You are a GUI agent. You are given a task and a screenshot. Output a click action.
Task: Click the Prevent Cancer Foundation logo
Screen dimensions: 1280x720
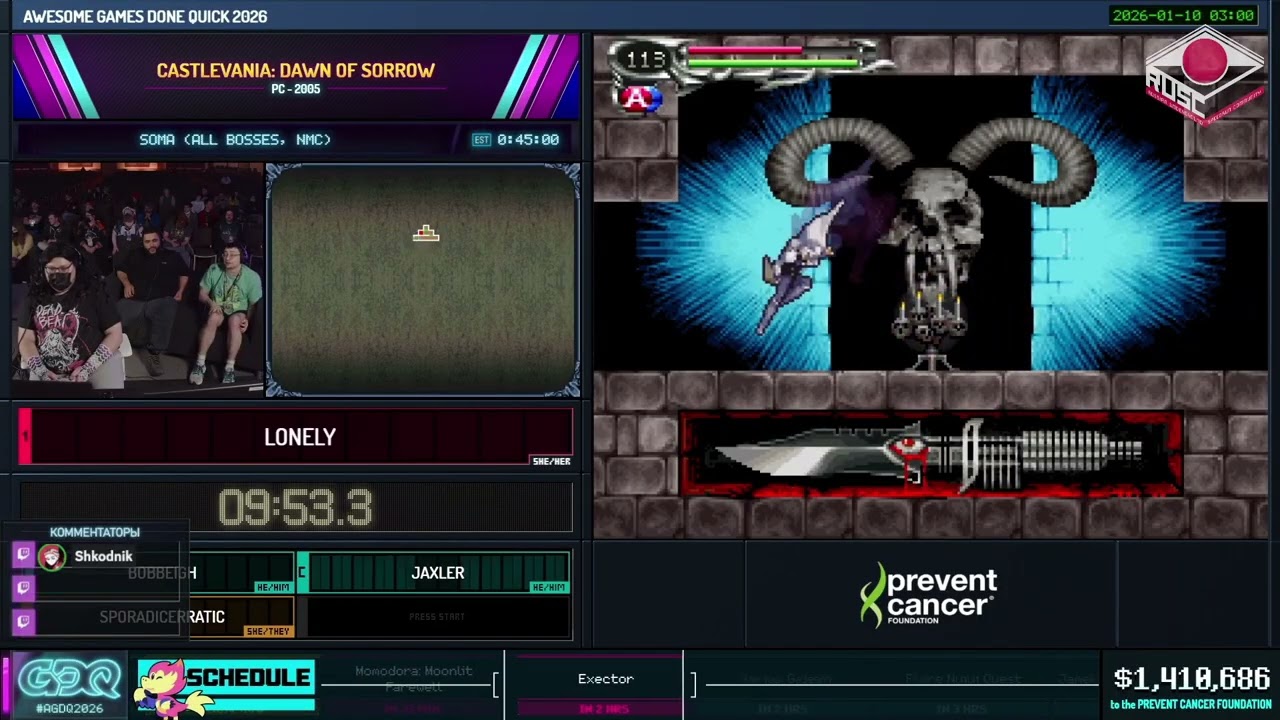928,595
